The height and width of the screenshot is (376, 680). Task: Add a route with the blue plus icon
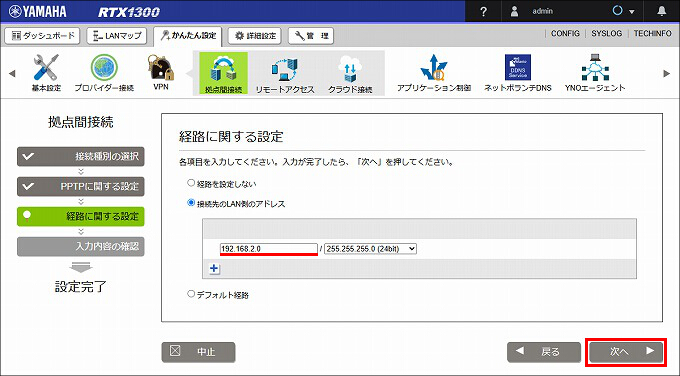point(214,268)
